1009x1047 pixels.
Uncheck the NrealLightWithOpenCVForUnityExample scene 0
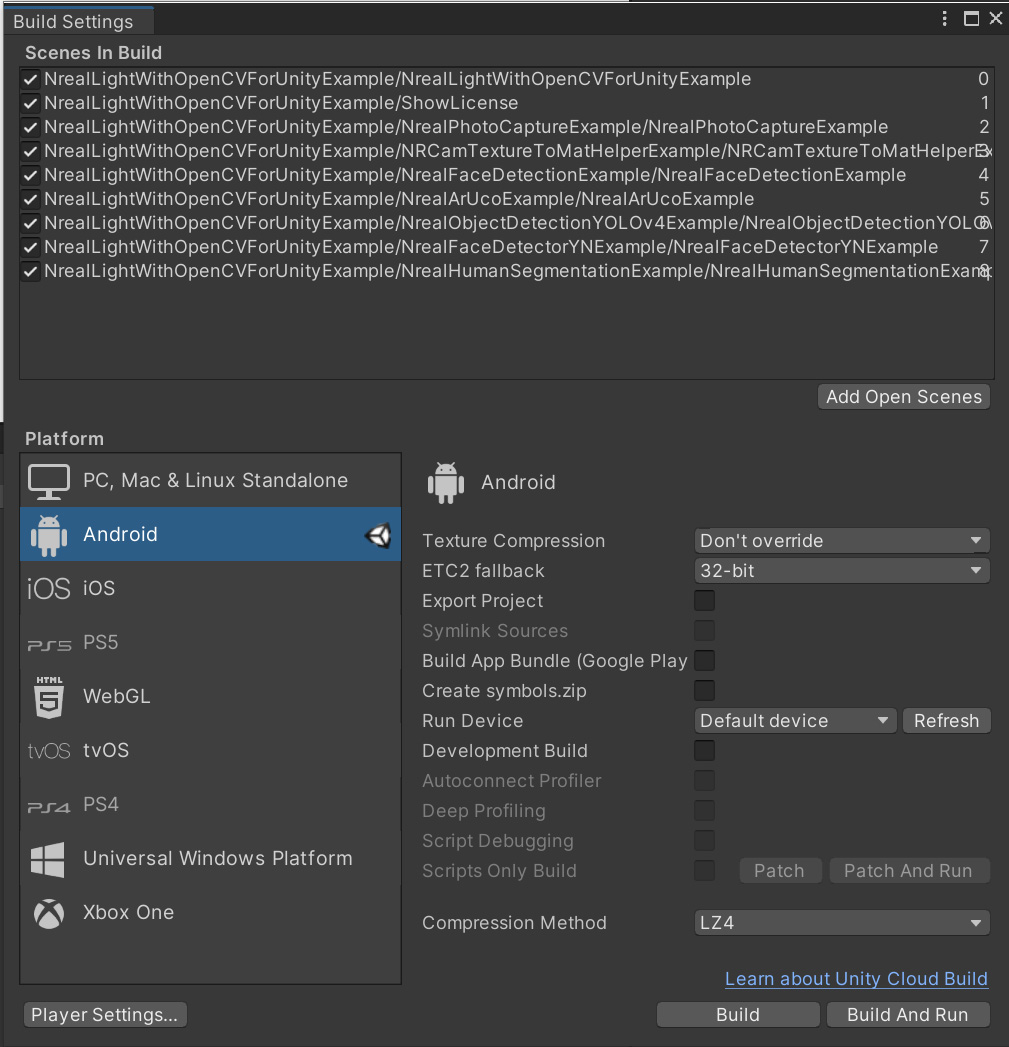[30, 79]
